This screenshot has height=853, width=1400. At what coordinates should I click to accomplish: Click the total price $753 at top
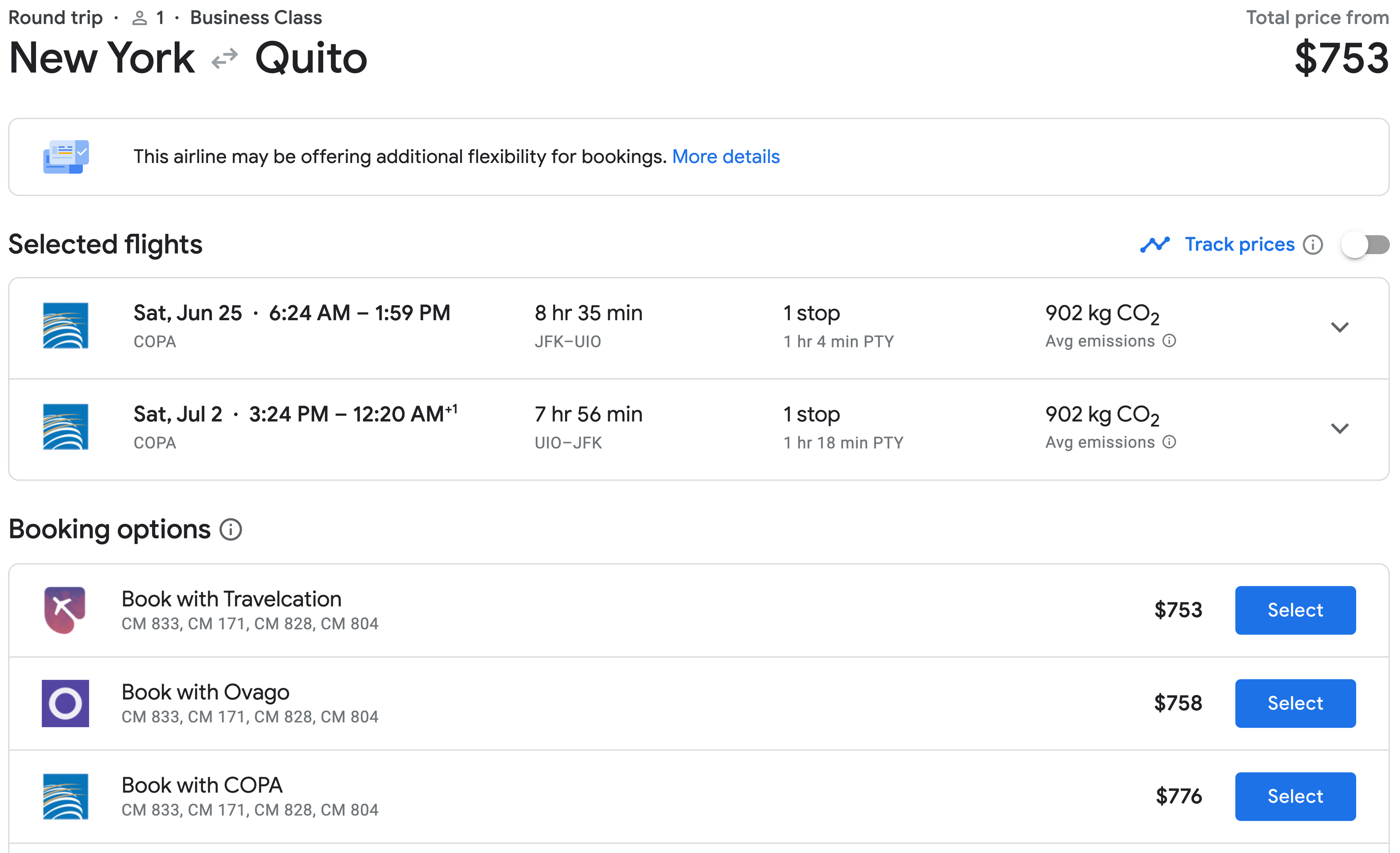1341,58
